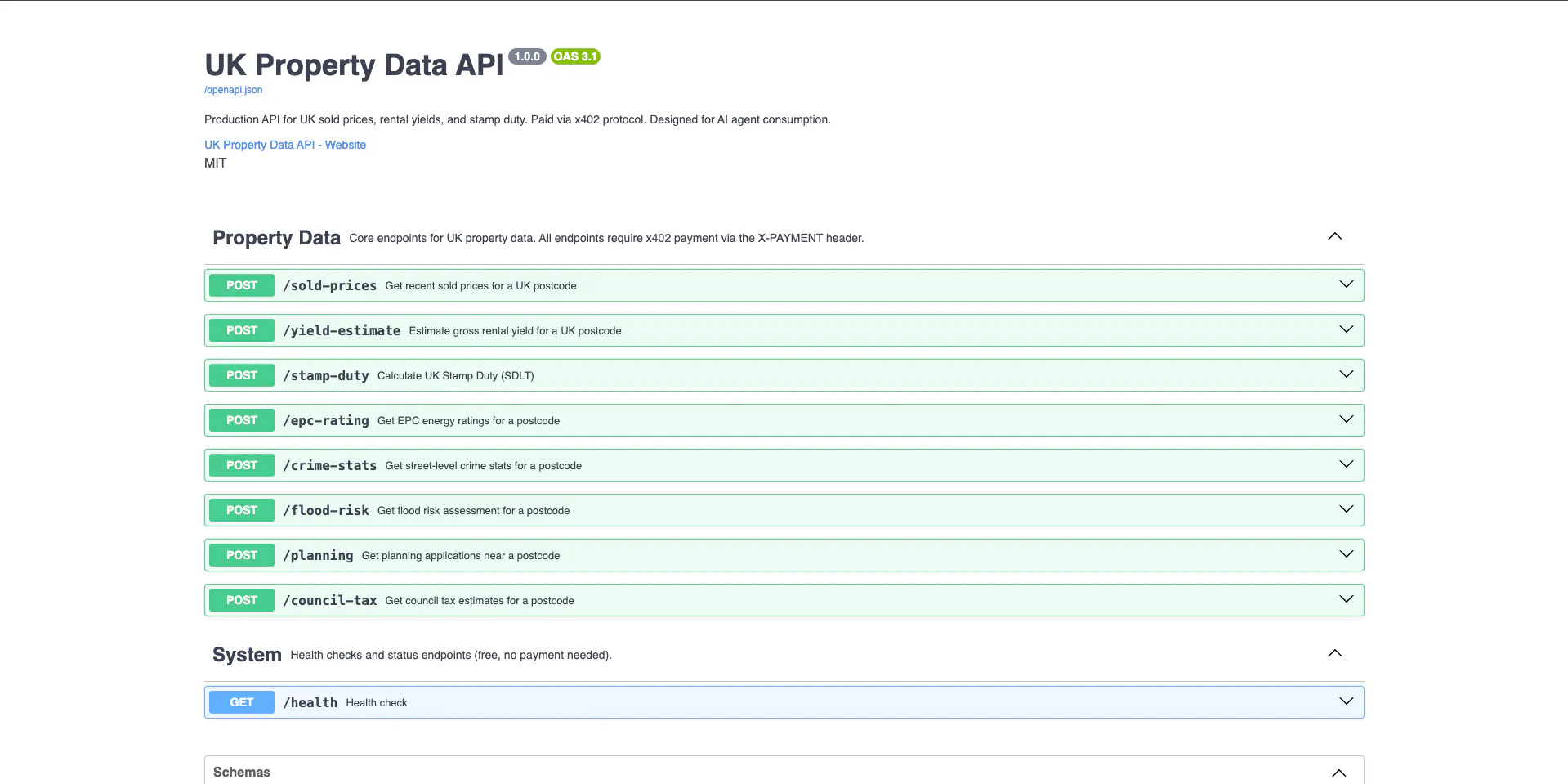
Task: Click 'Core endpoints for UK property data' description
Action: 606,238
